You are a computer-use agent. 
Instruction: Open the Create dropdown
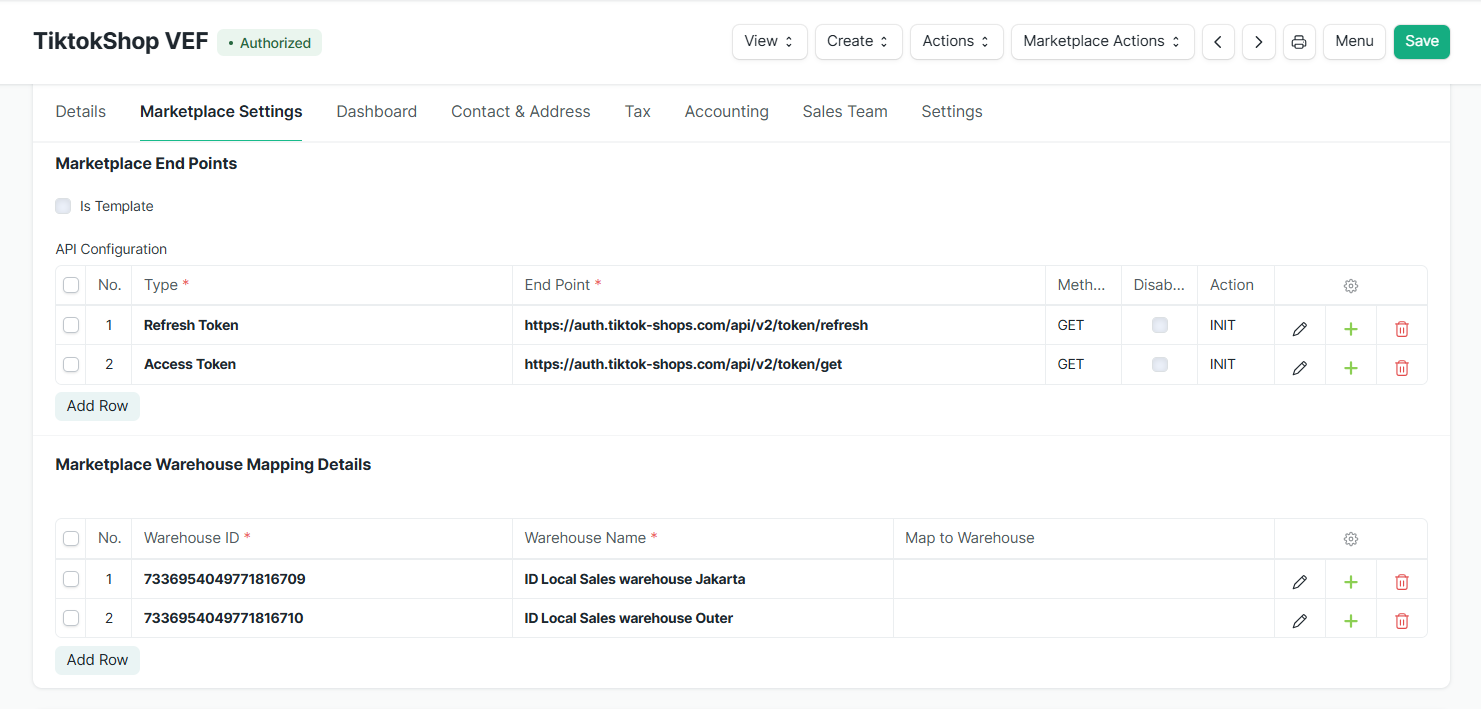point(859,42)
